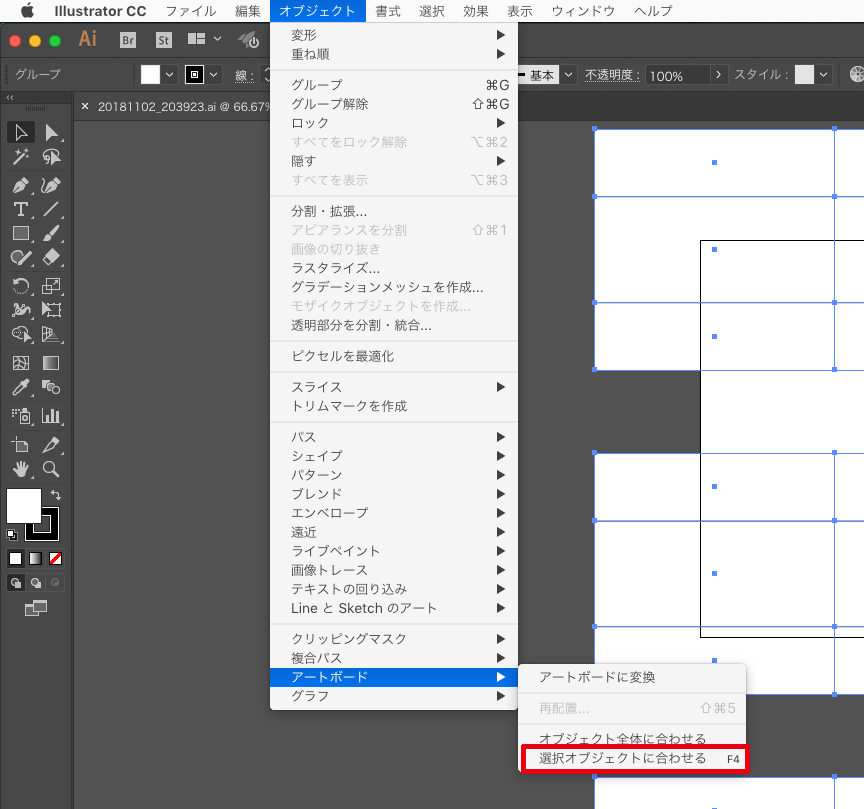The image size is (864, 809).
Task: Open the Apple menu
Action: click(x=28, y=10)
